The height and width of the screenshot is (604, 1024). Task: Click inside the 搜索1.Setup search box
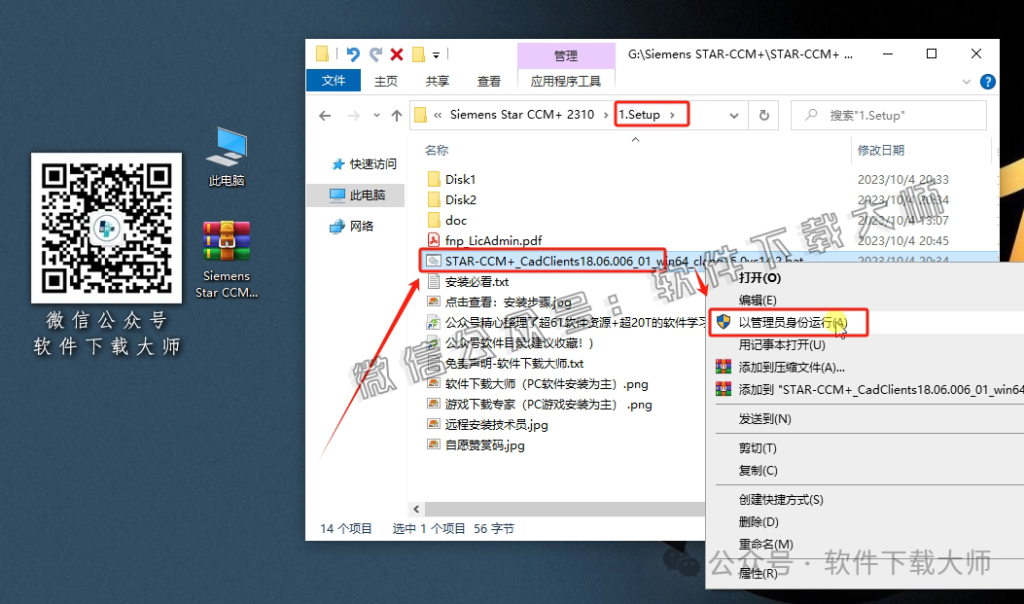coord(888,115)
